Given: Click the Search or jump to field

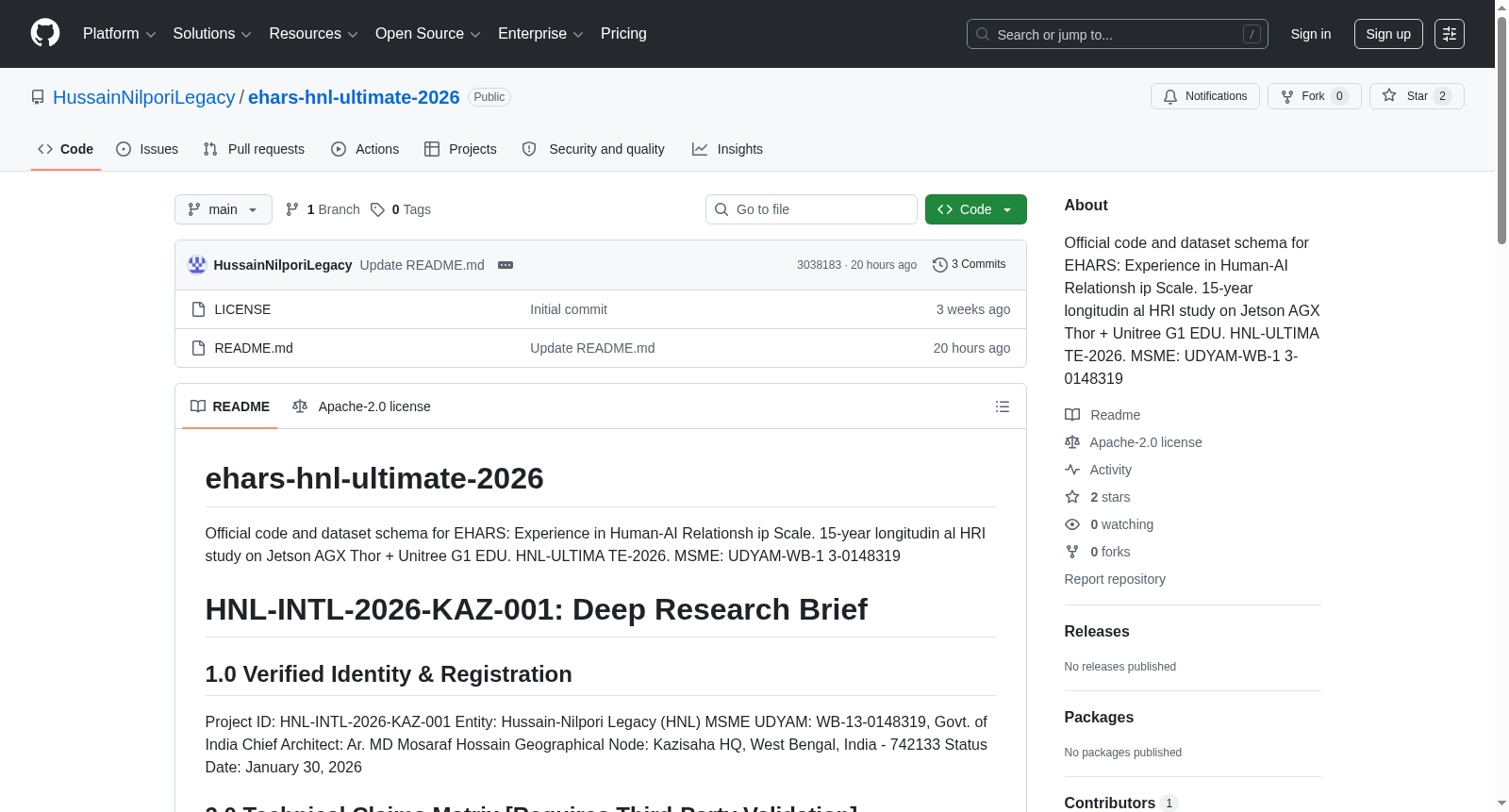Looking at the screenshot, I should coord(1118,34).
